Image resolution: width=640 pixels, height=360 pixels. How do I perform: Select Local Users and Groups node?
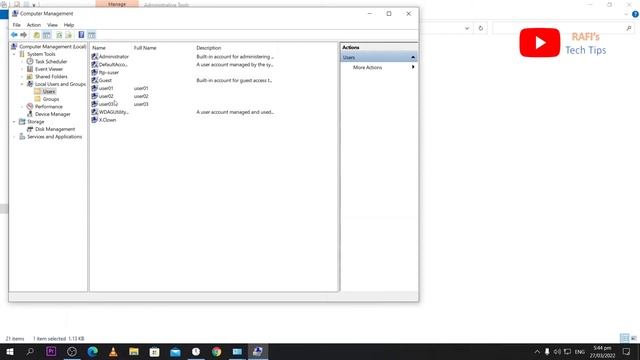60,84
